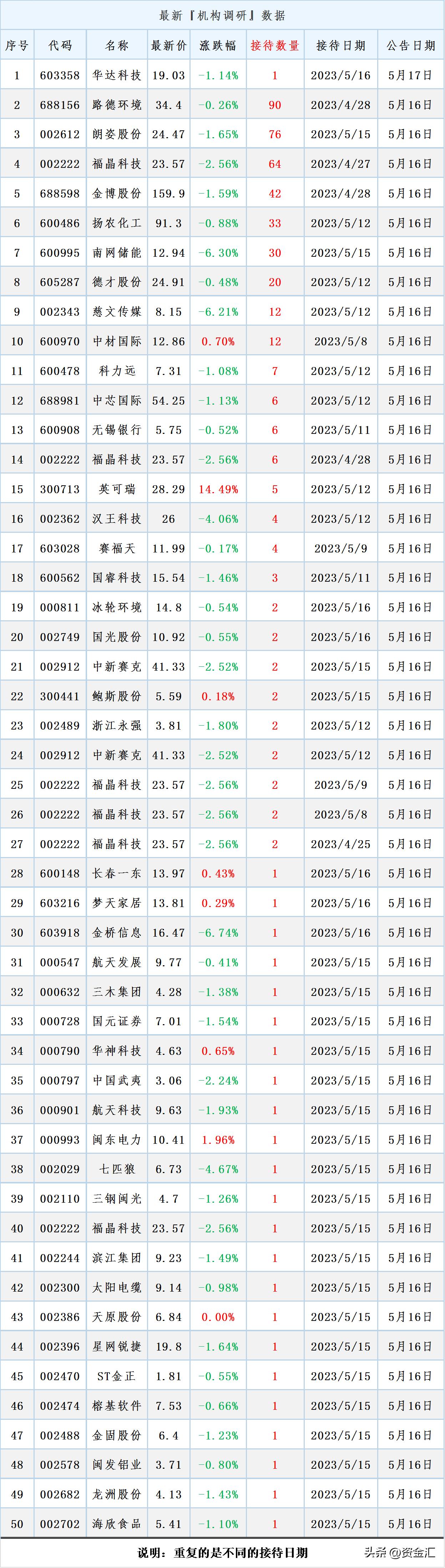Click reception count 90
Image resolution: width=445 pixels, height=1568 pixels.
[x=275, y=105]
